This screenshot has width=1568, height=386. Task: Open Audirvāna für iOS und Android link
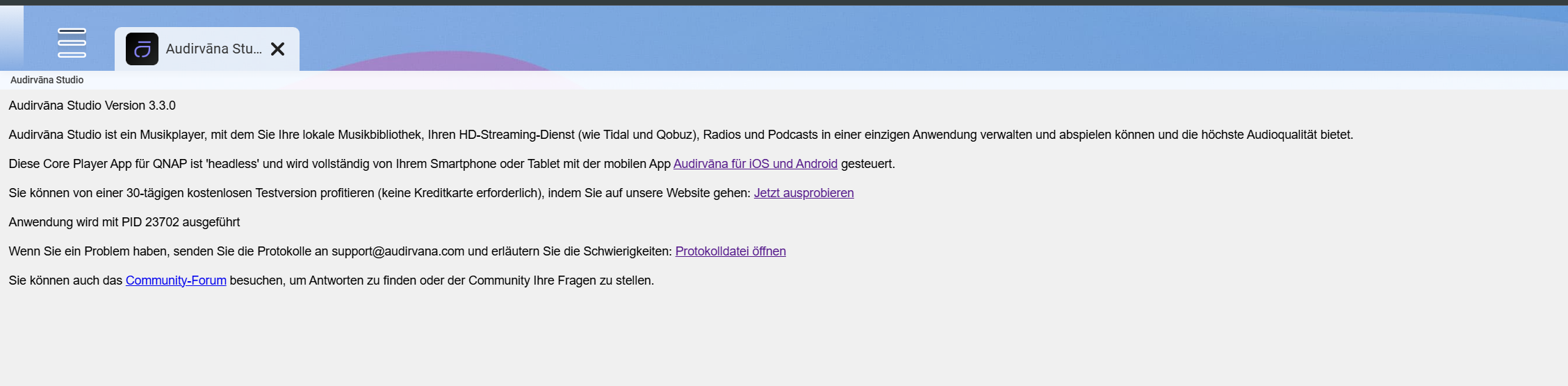[x=755, y=164]
